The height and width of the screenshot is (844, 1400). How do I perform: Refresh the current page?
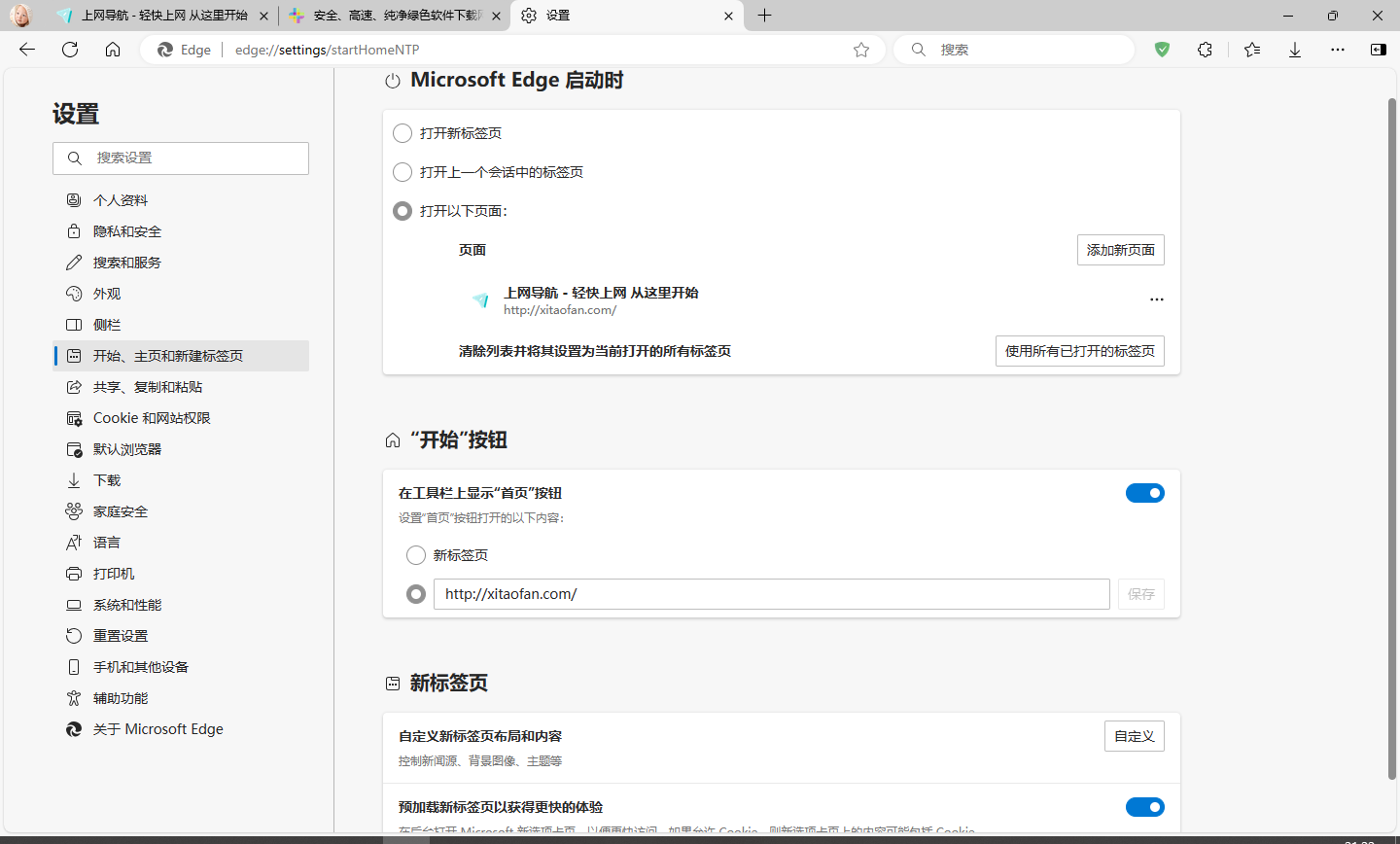pos(69,49)
